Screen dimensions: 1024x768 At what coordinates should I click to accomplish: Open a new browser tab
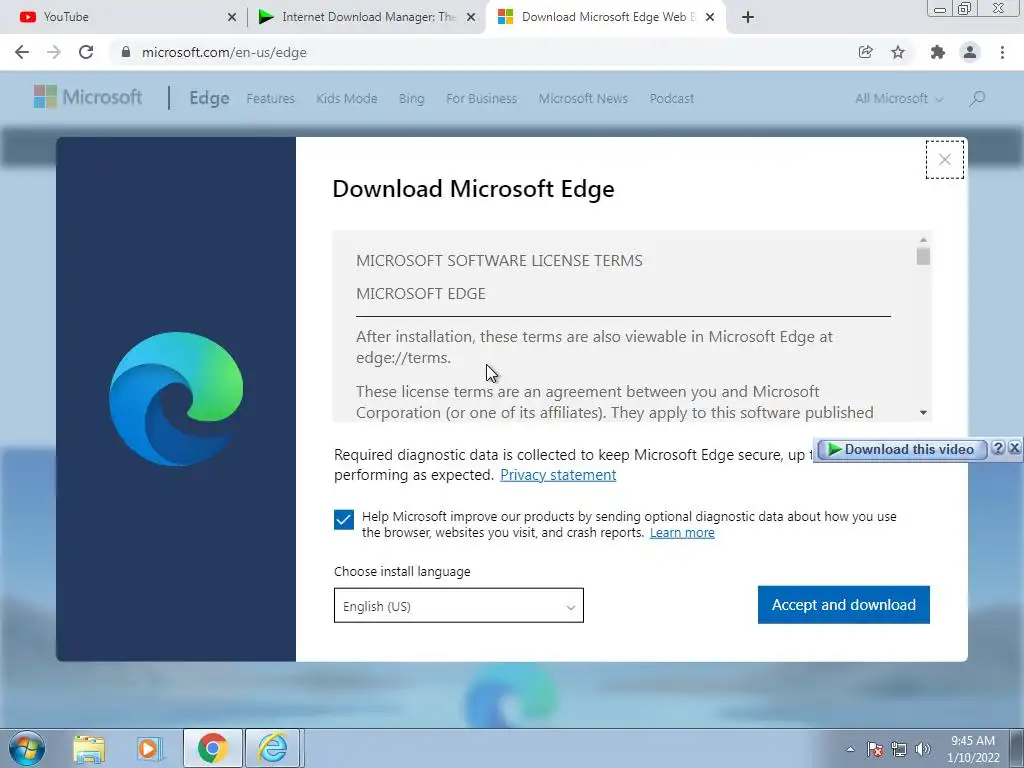pos(748,17)
